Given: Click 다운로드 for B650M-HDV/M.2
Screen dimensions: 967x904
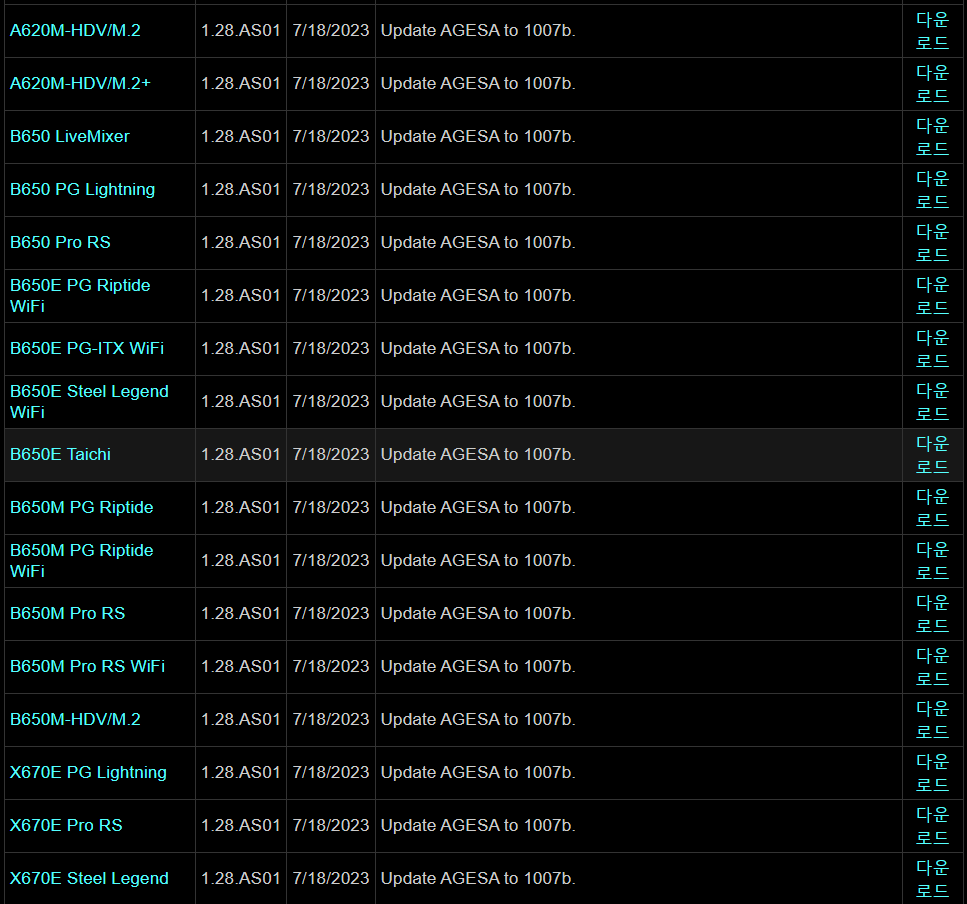Looking at the screenshot, I should pos(932,720).
